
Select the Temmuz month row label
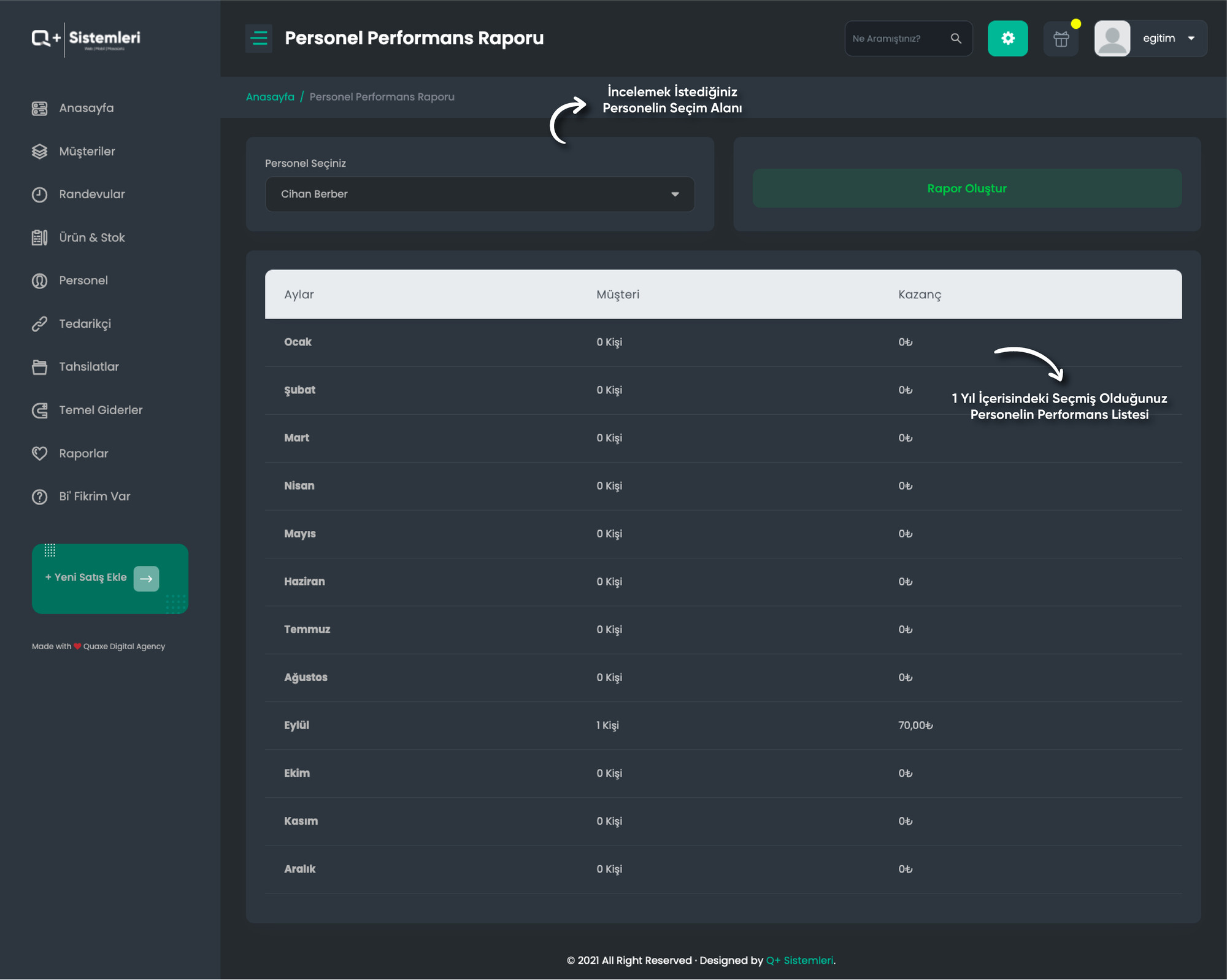[307, 629]
